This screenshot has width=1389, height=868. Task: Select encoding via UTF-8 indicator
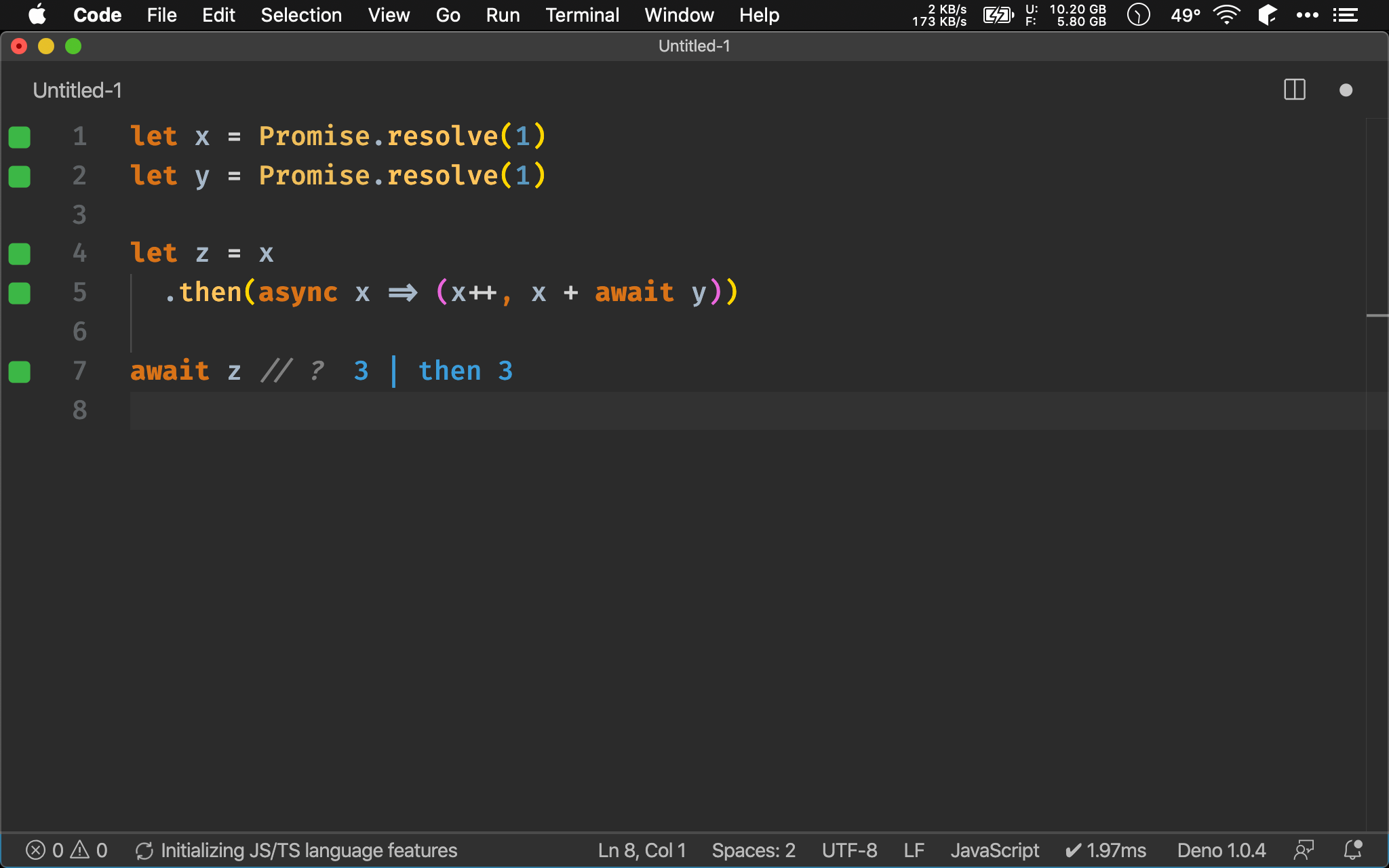849,850
